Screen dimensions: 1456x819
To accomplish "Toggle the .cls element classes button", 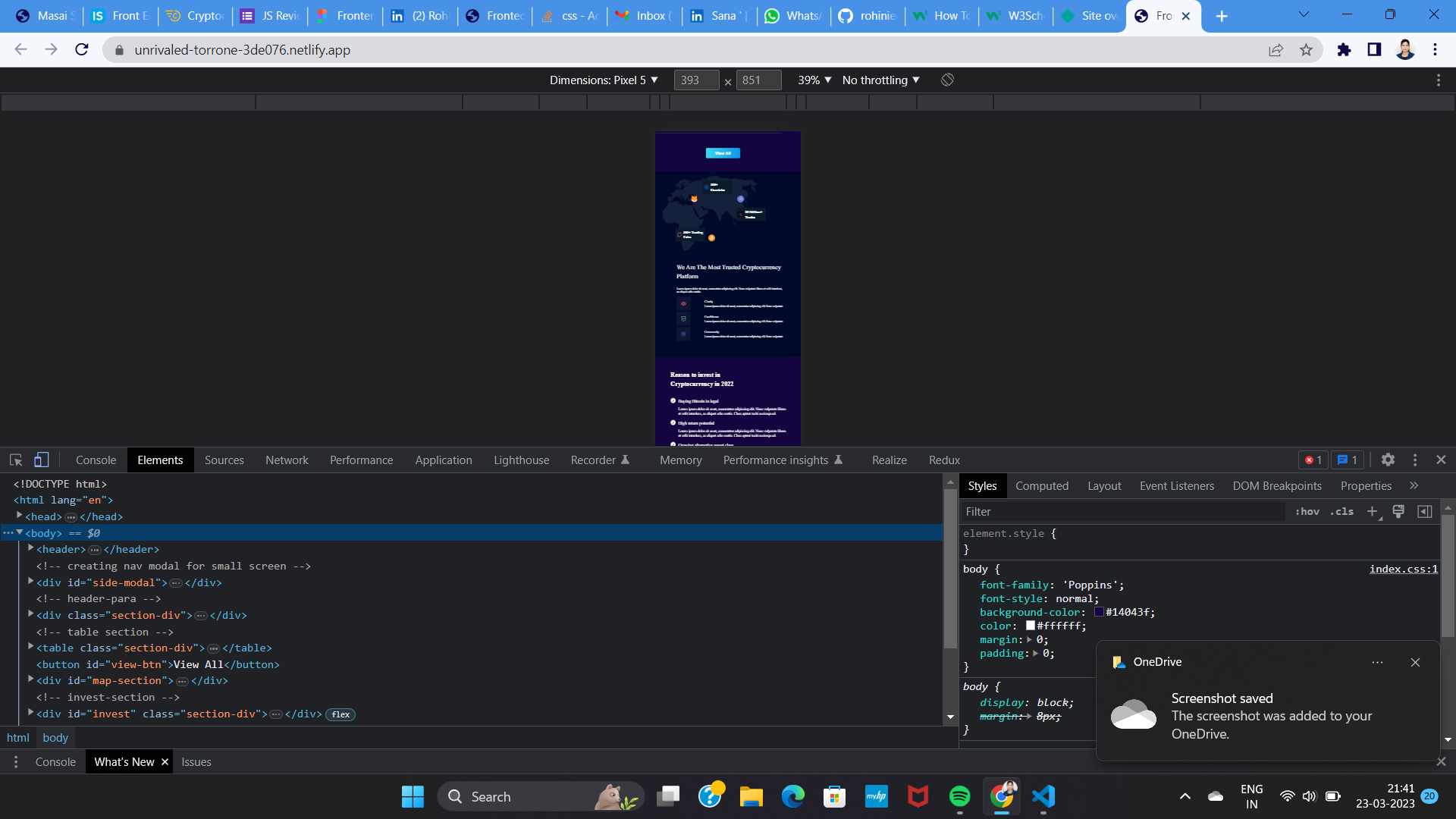I will click(1341, 512).
